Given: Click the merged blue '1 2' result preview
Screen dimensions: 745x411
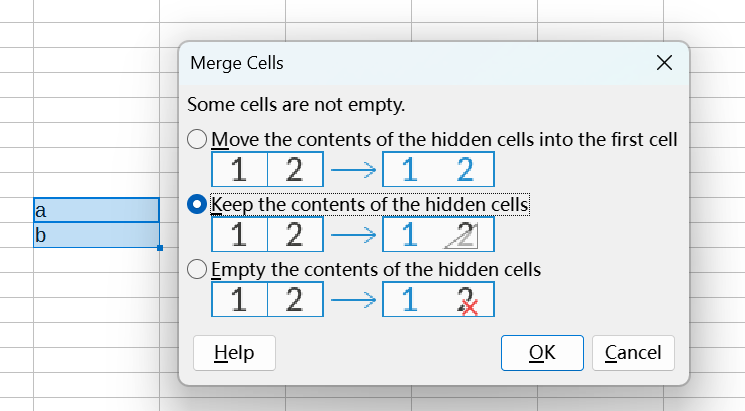Looking at the screenshot, I should (x=438, y=170).
